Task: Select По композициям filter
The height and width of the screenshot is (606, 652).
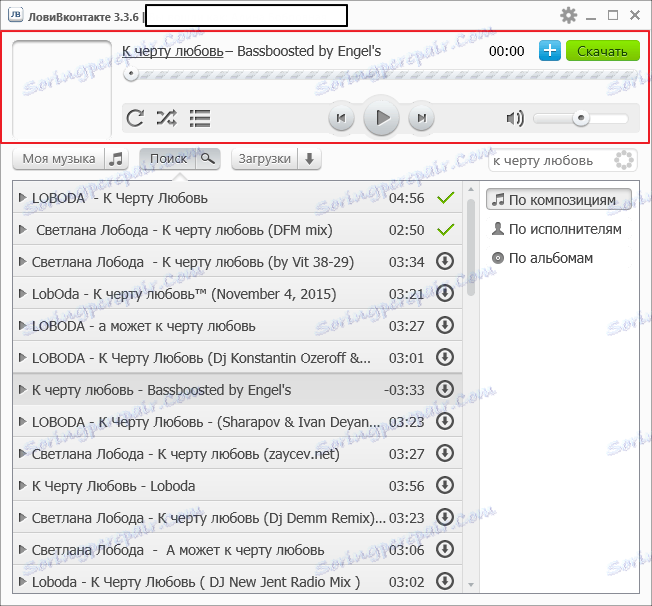Action: click(559, 200)
